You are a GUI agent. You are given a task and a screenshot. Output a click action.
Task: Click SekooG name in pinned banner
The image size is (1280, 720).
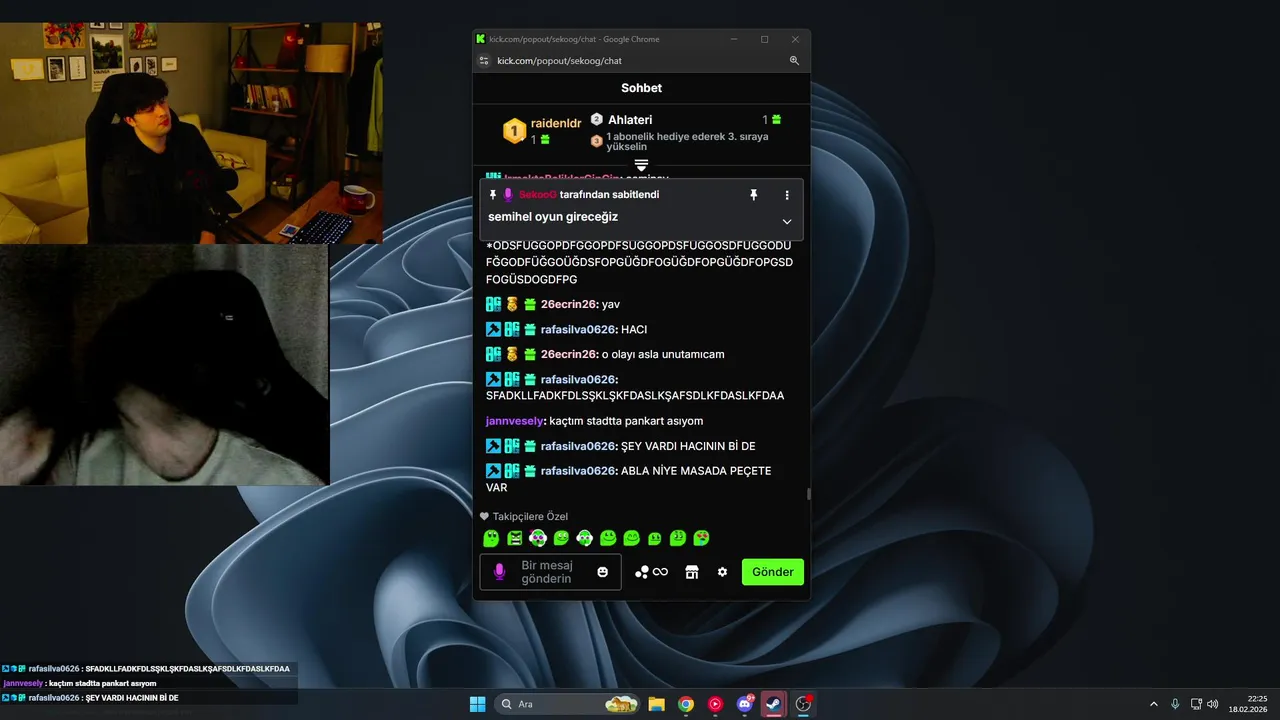pos(538,195)
